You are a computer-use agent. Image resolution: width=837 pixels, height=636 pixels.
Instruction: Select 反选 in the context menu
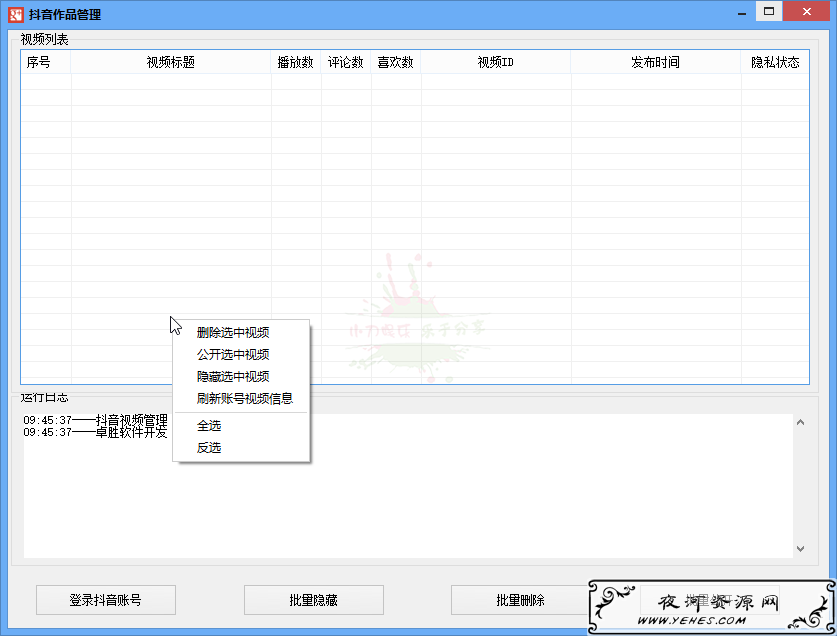pyautogui.click(x=241, y=447)
